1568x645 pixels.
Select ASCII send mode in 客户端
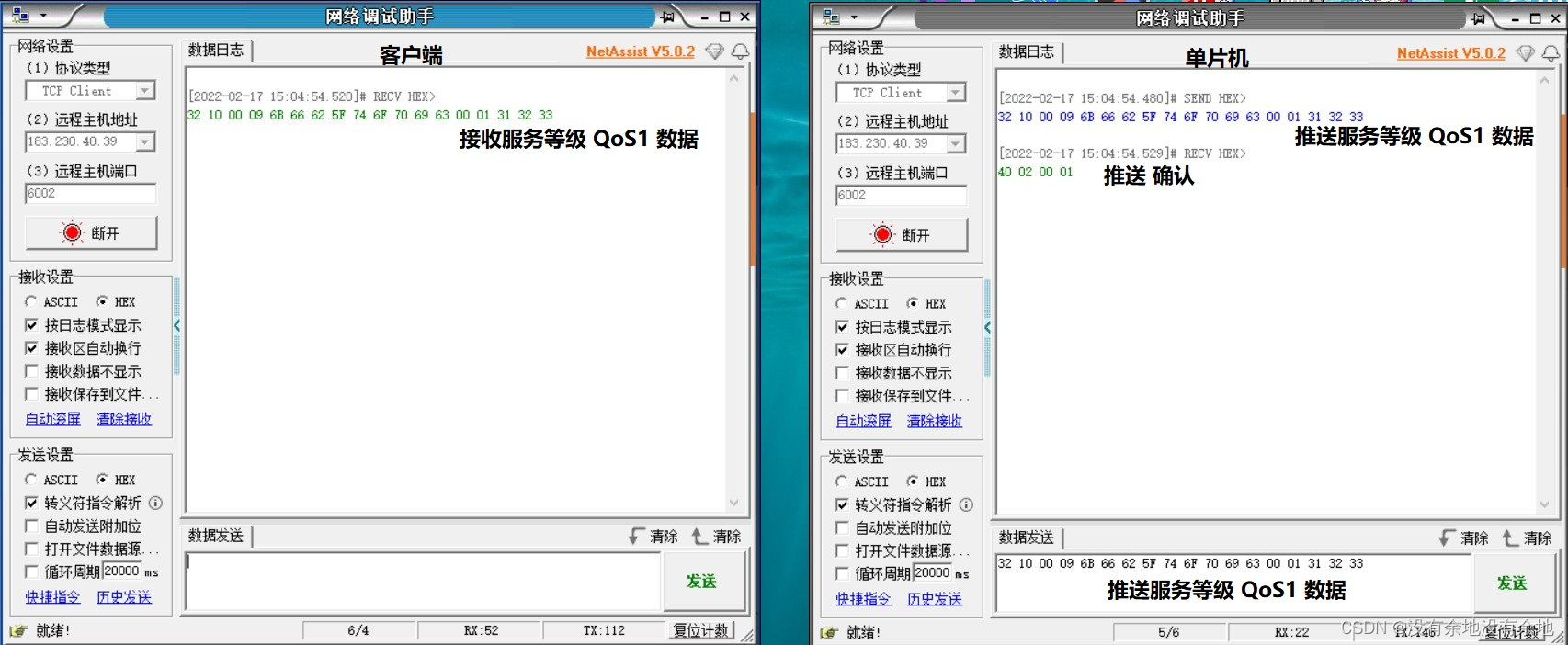click(x=31, y=480)
